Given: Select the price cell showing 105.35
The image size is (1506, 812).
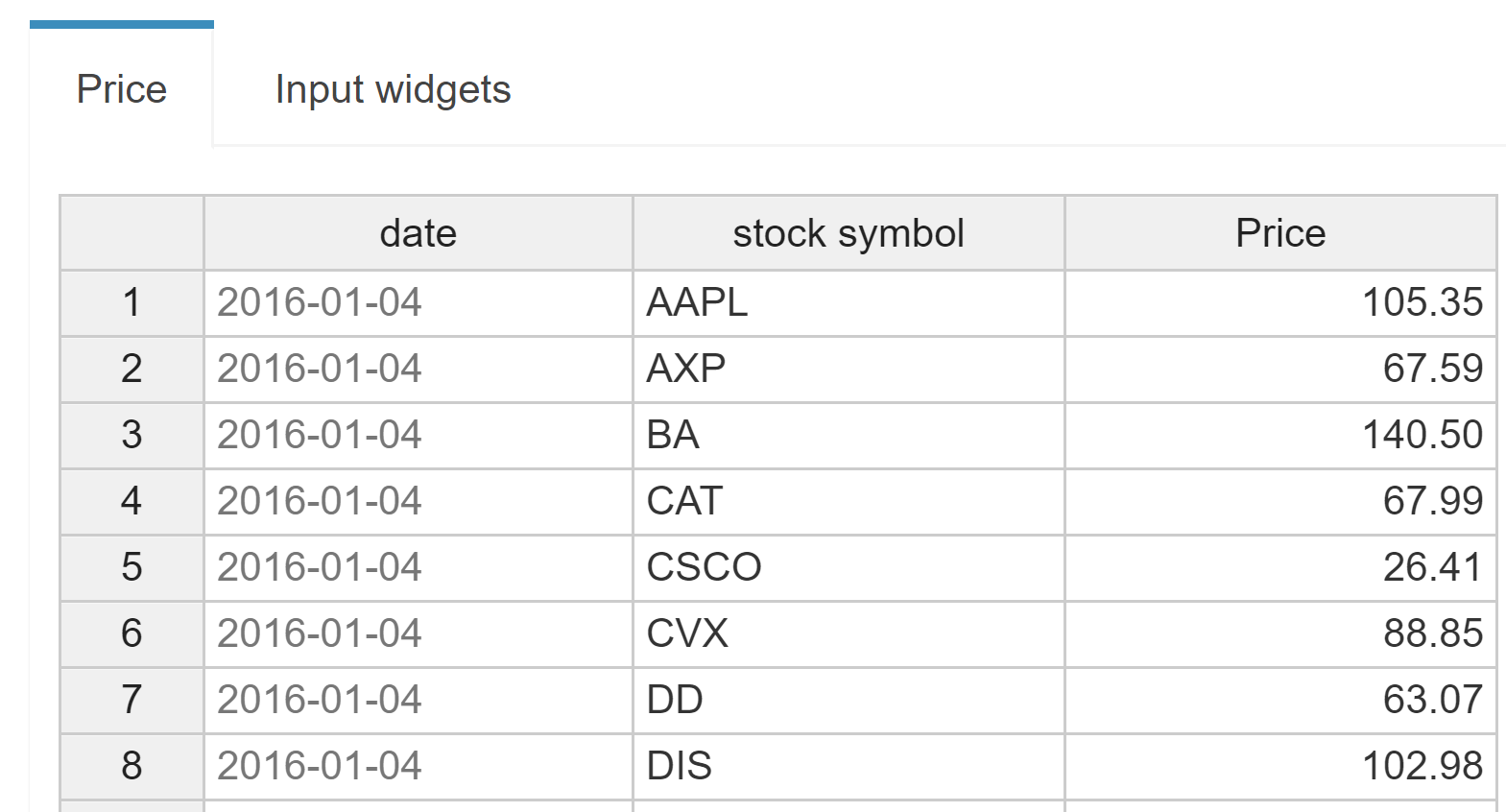Looking at the screenshot, I should (x=1279, y=303).
